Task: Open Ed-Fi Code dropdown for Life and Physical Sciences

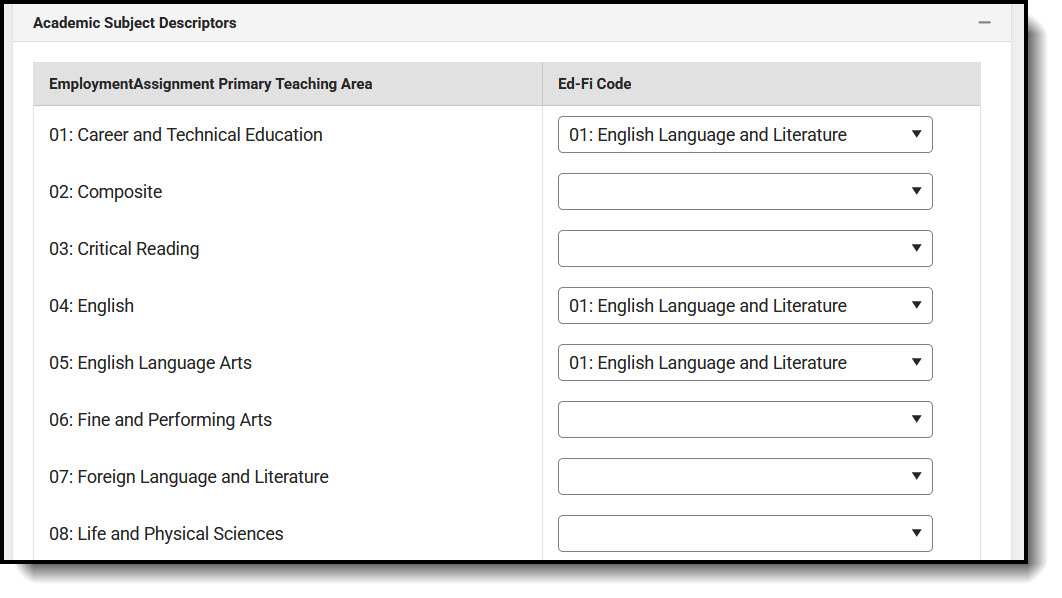Action: [x=744, y=534]
